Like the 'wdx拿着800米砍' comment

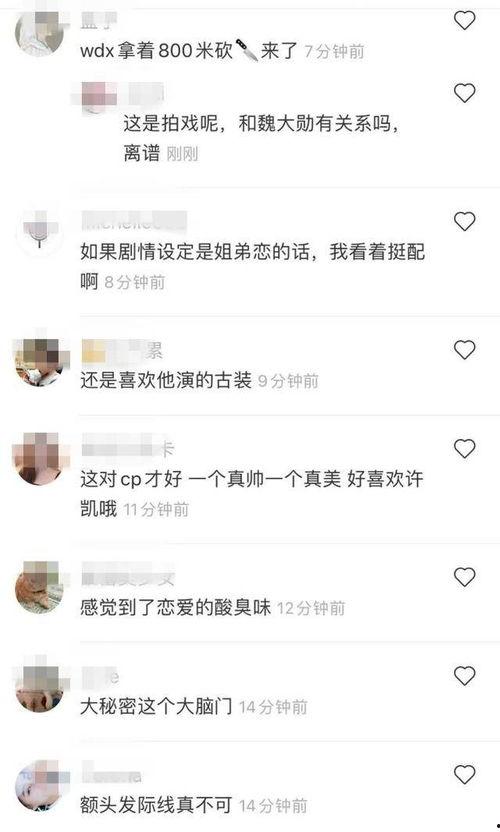(464, 20)
